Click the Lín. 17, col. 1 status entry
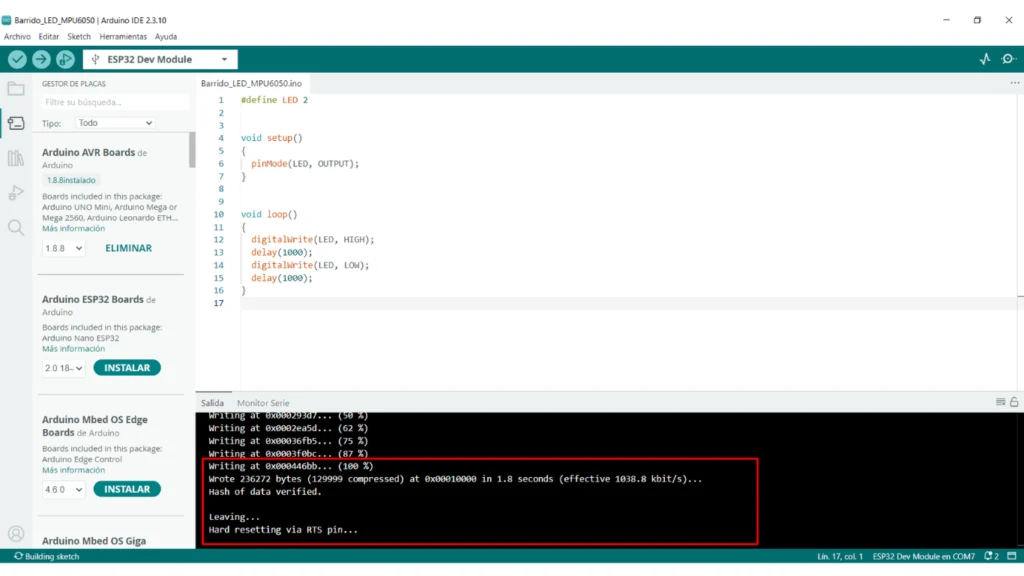 click(840, 556)
